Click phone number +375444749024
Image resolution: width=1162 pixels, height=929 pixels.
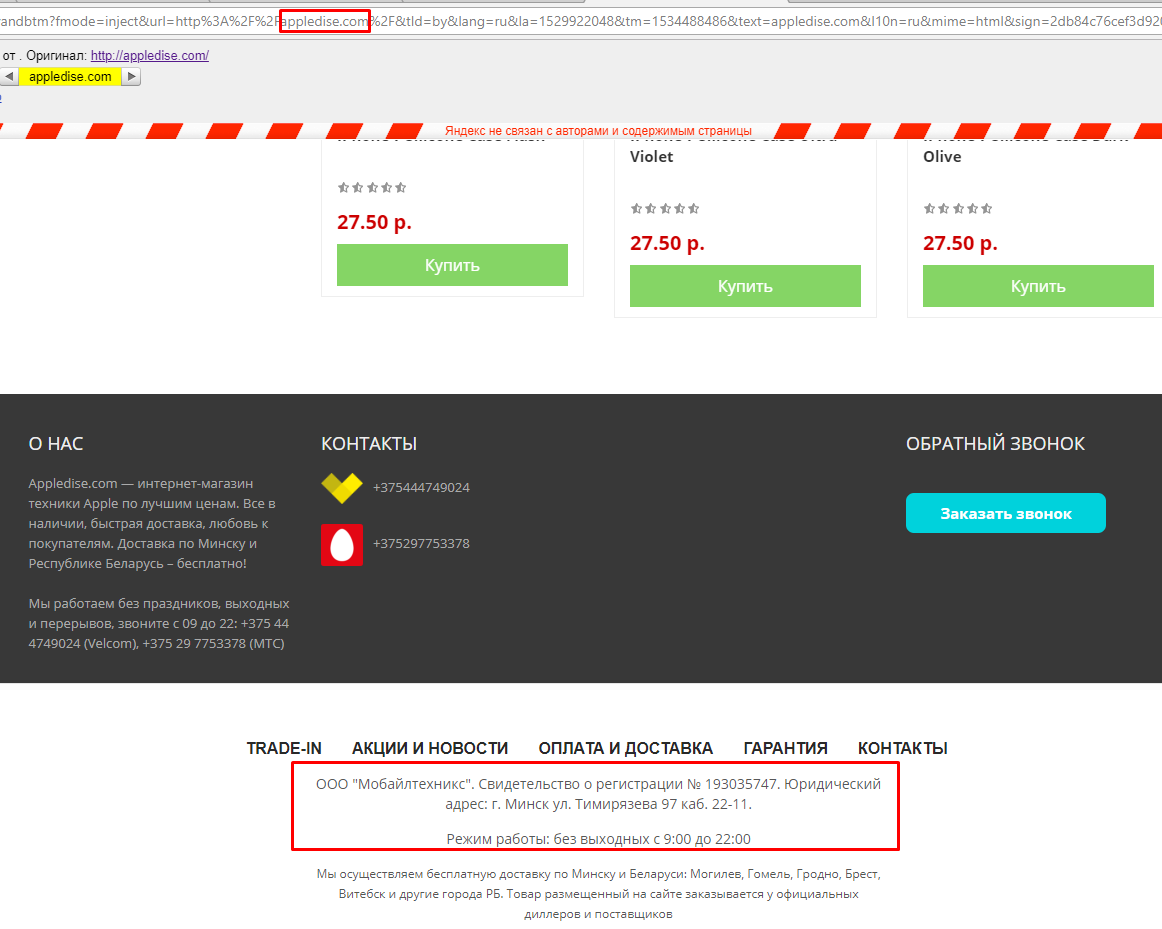click(x=421, y=487)
